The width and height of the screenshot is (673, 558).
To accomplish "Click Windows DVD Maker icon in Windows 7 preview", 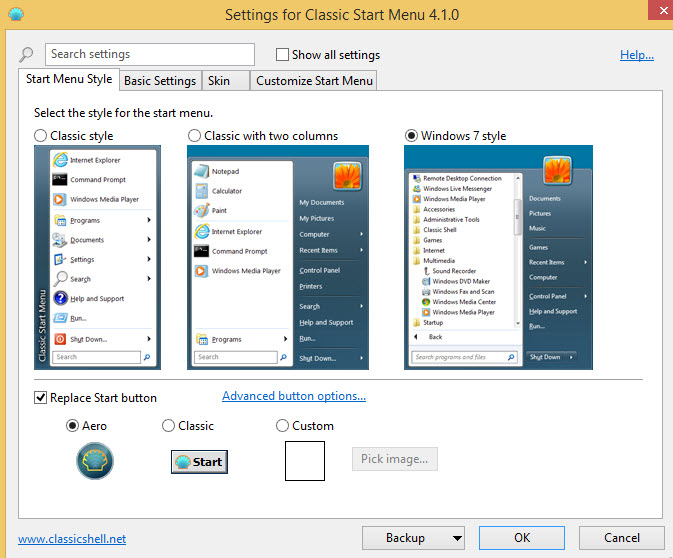I will point(426,281).
